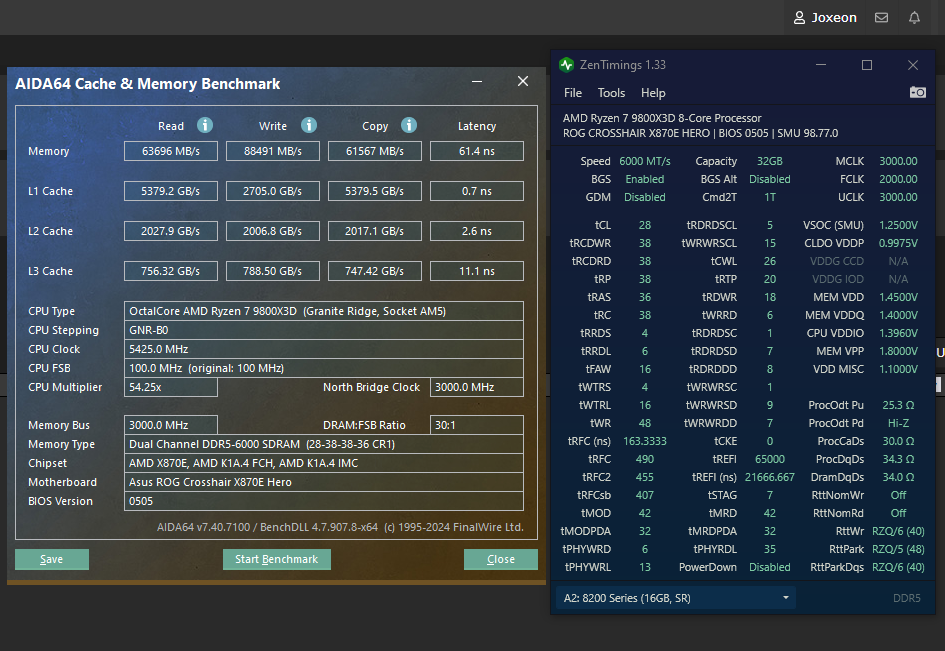Click the FCLK 2000.00 value
Screen dimensions: 945x651
coord(898,179)
